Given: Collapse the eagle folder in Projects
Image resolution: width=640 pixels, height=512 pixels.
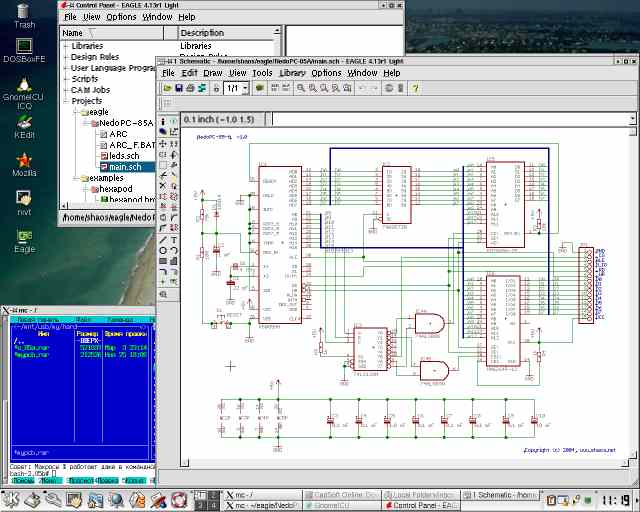Looking at the screenshot, I should 76,112.
